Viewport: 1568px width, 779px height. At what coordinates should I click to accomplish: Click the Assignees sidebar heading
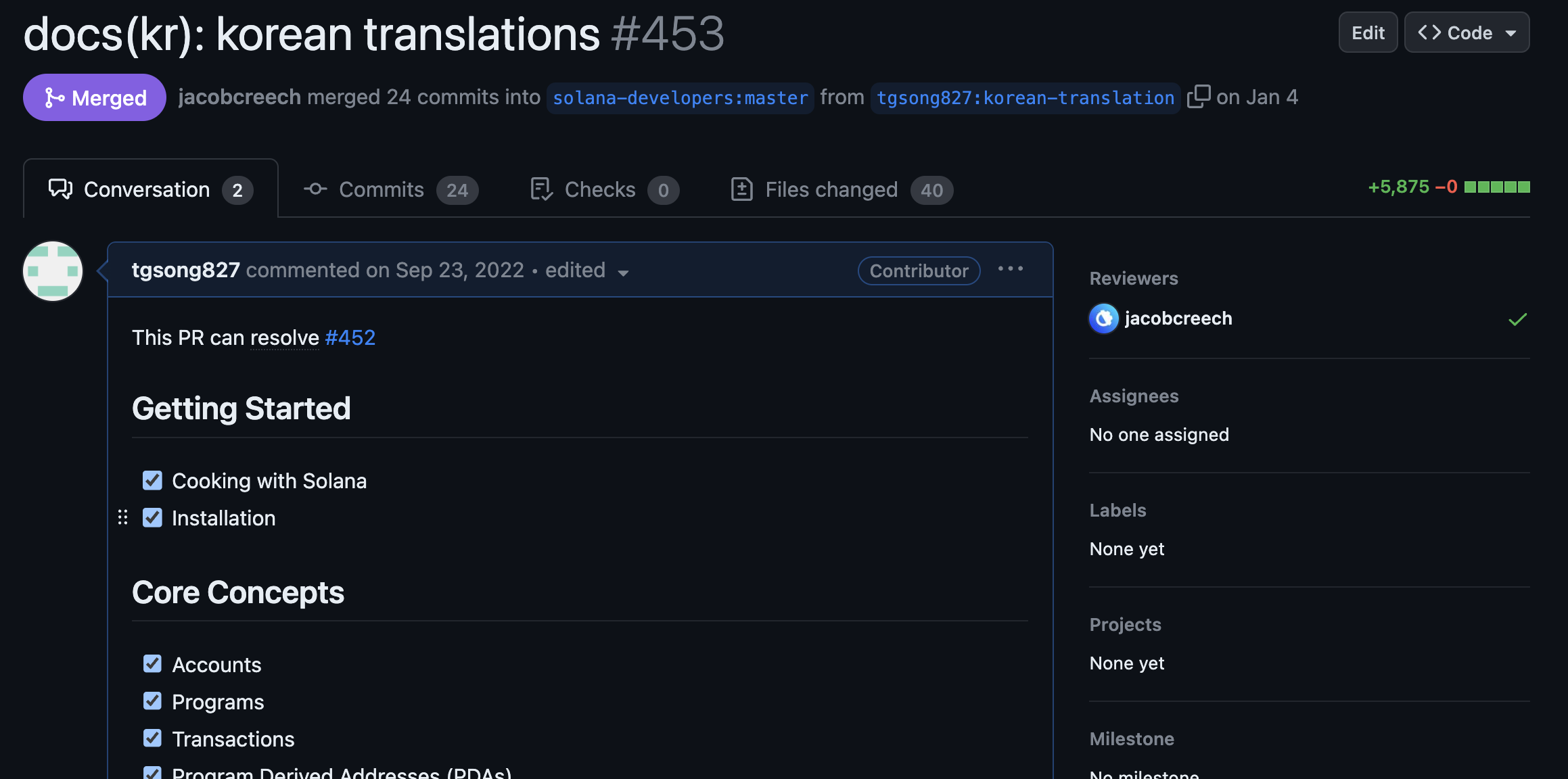1134,396
